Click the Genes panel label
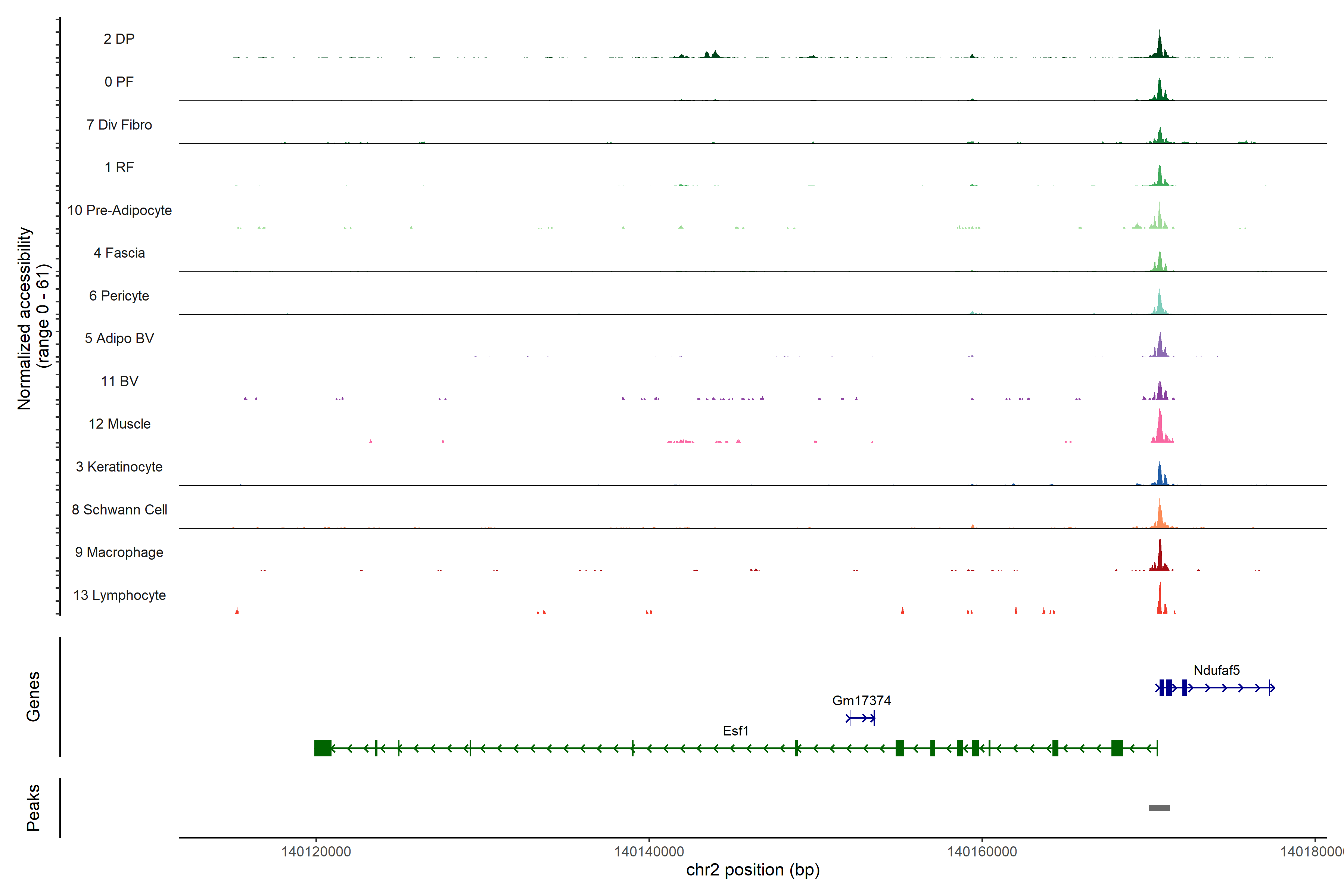This screenshot has height=896, width=1344. point(33,697)
